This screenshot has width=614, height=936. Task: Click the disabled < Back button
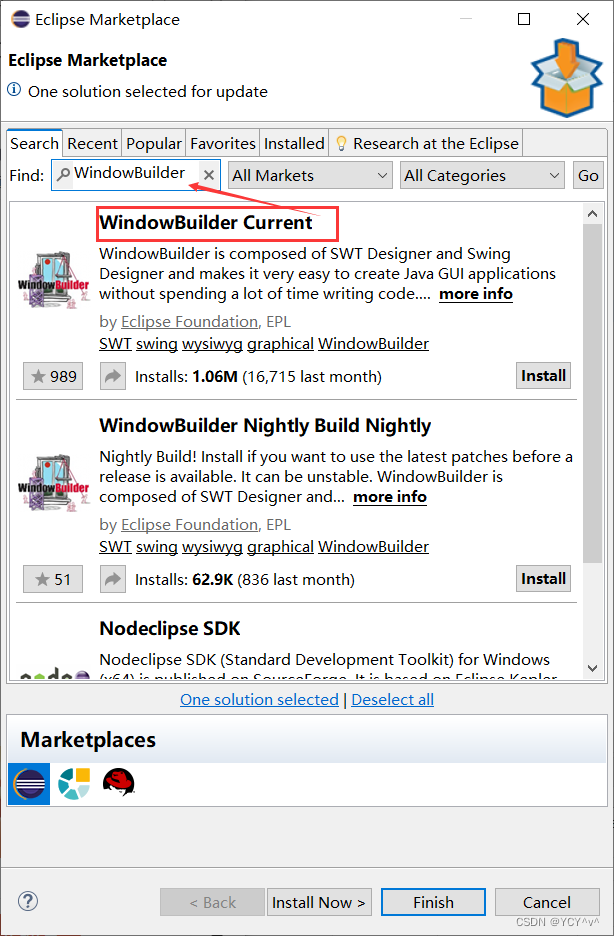click(212, 902)
